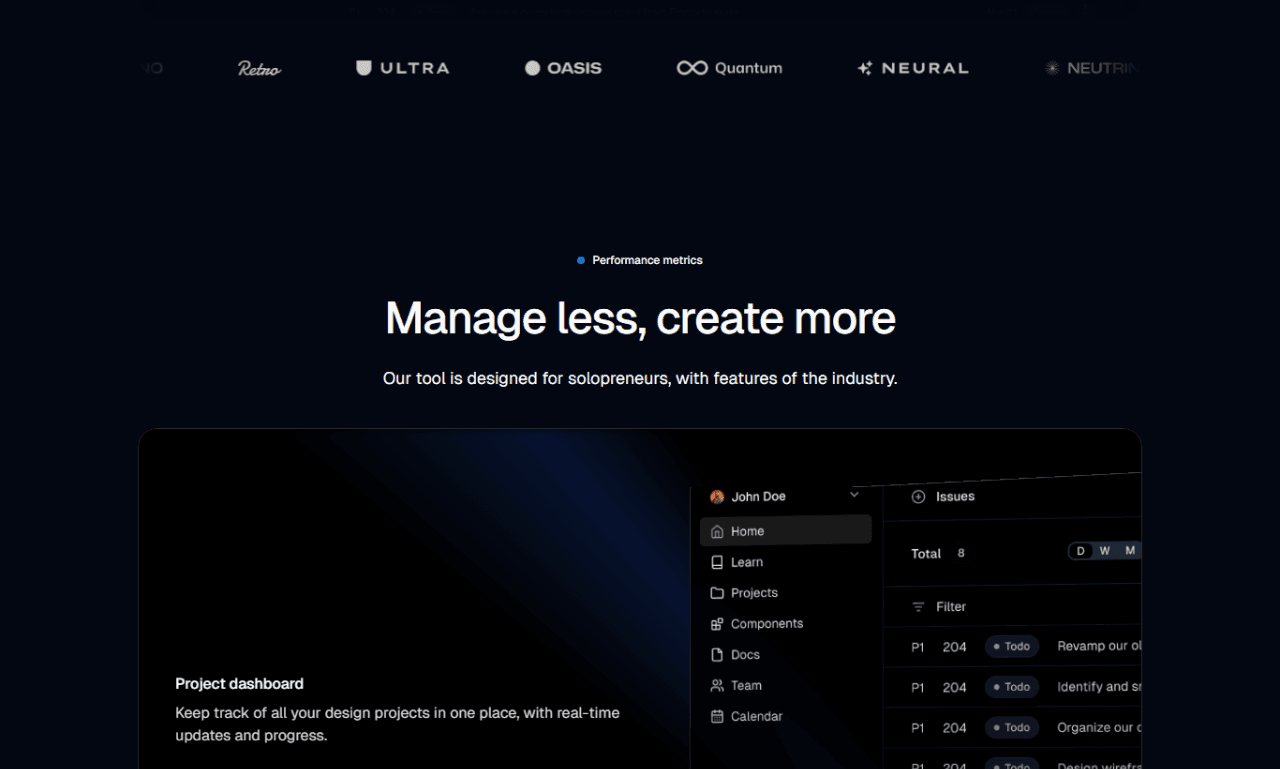
Task: Click the blue dot beside Performance metrics
Action: (x=581, y=260)
